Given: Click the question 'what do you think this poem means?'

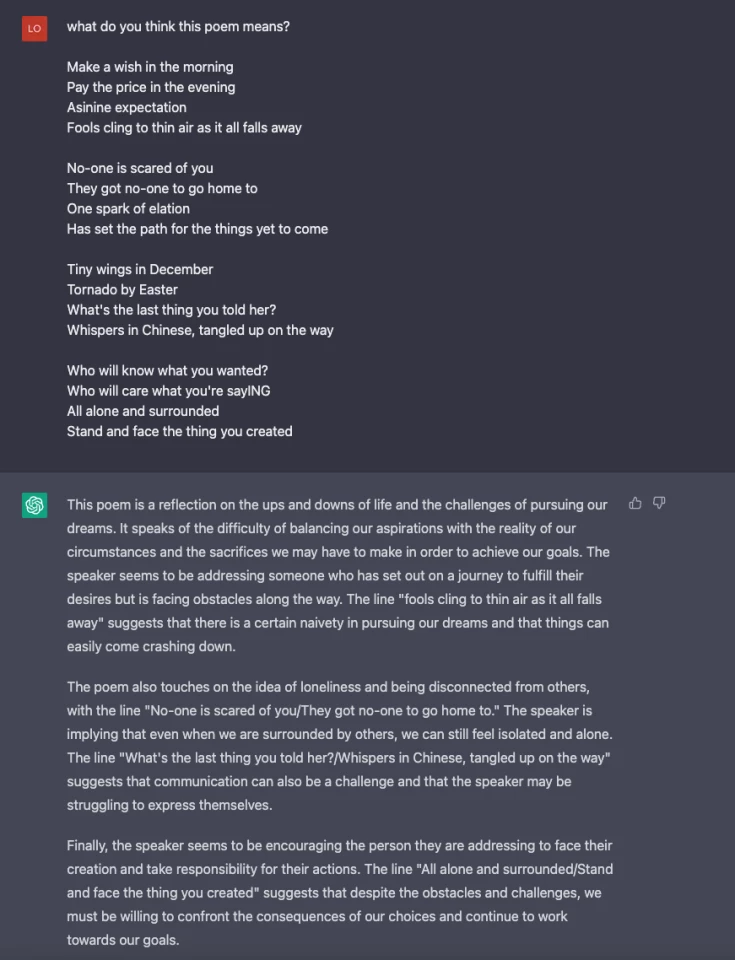Looking at the screenshot, I should click(x=178, y=26).
